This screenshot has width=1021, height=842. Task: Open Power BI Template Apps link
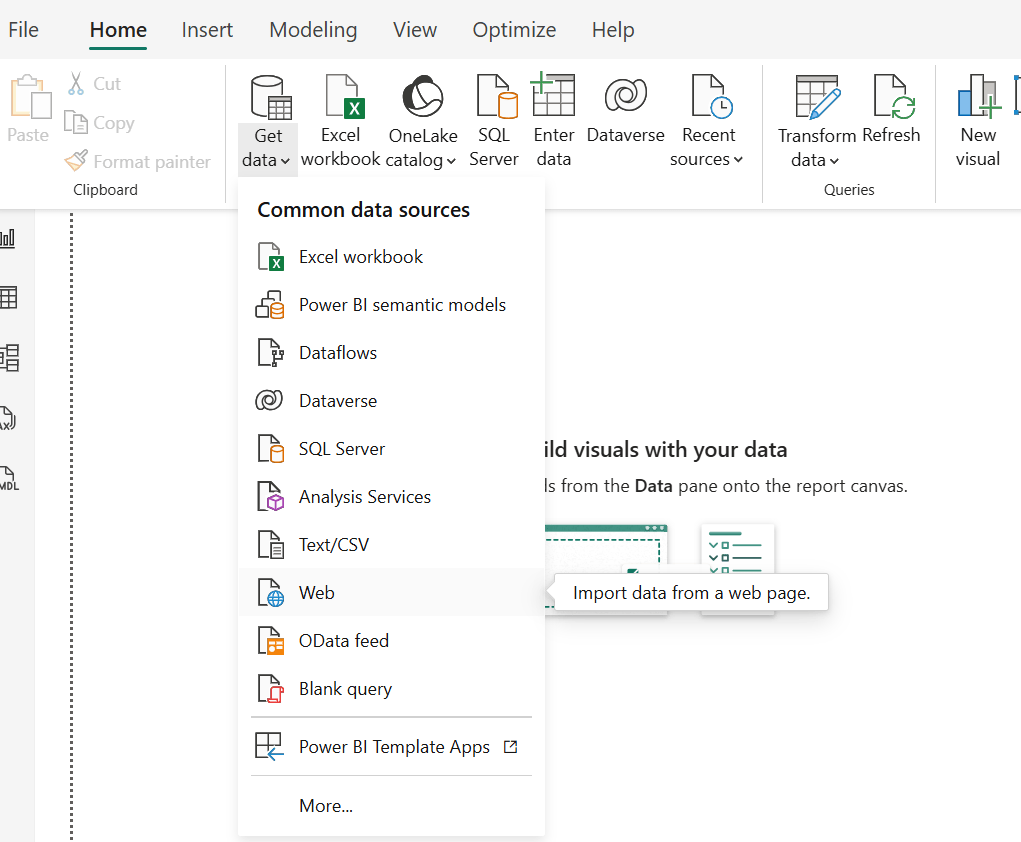[x=391, y=747]
